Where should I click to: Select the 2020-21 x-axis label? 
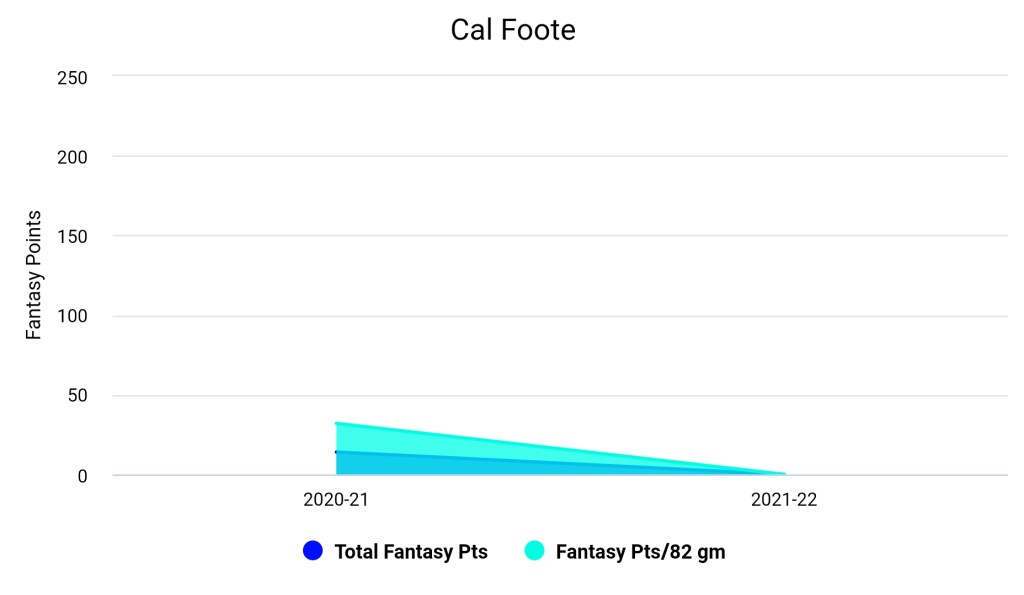pyautogui.click(x=337, y=500)
